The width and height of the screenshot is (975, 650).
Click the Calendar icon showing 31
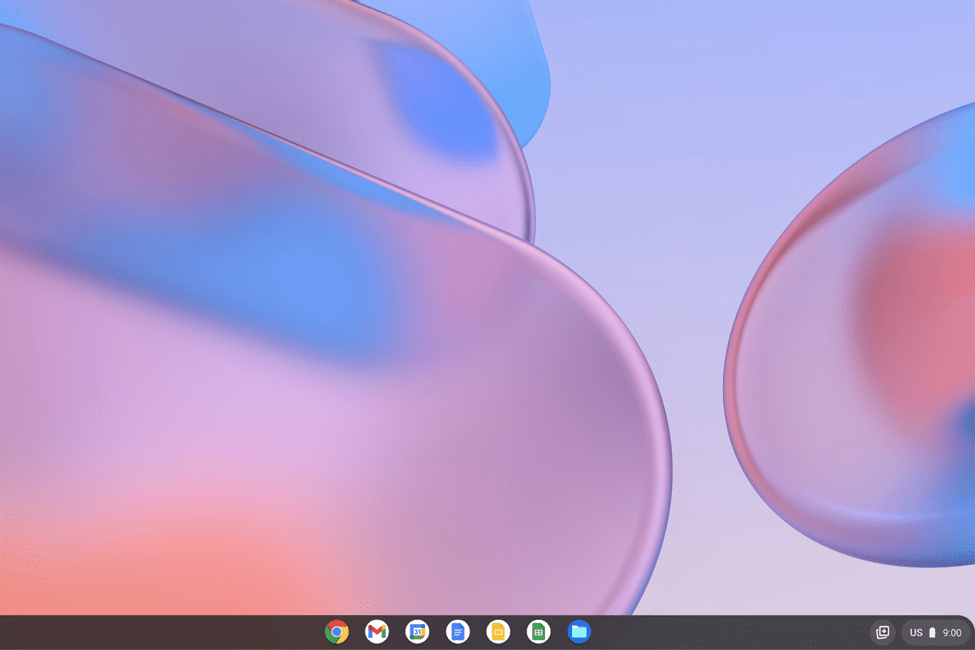pos(417,632)
